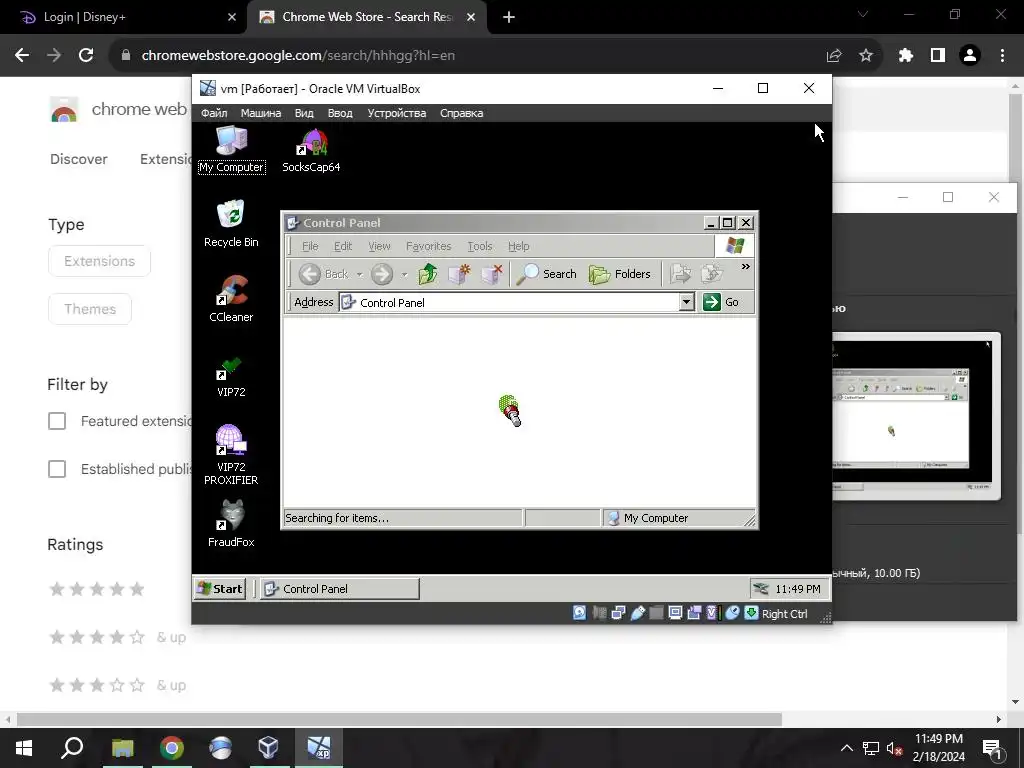Screen dimensions: 1024x768
Task: Click the XP Start button
Action: 220,589
